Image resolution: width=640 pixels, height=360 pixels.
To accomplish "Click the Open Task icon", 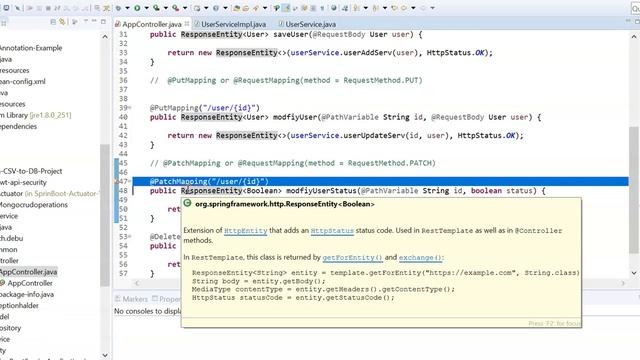I will [246, 8].
